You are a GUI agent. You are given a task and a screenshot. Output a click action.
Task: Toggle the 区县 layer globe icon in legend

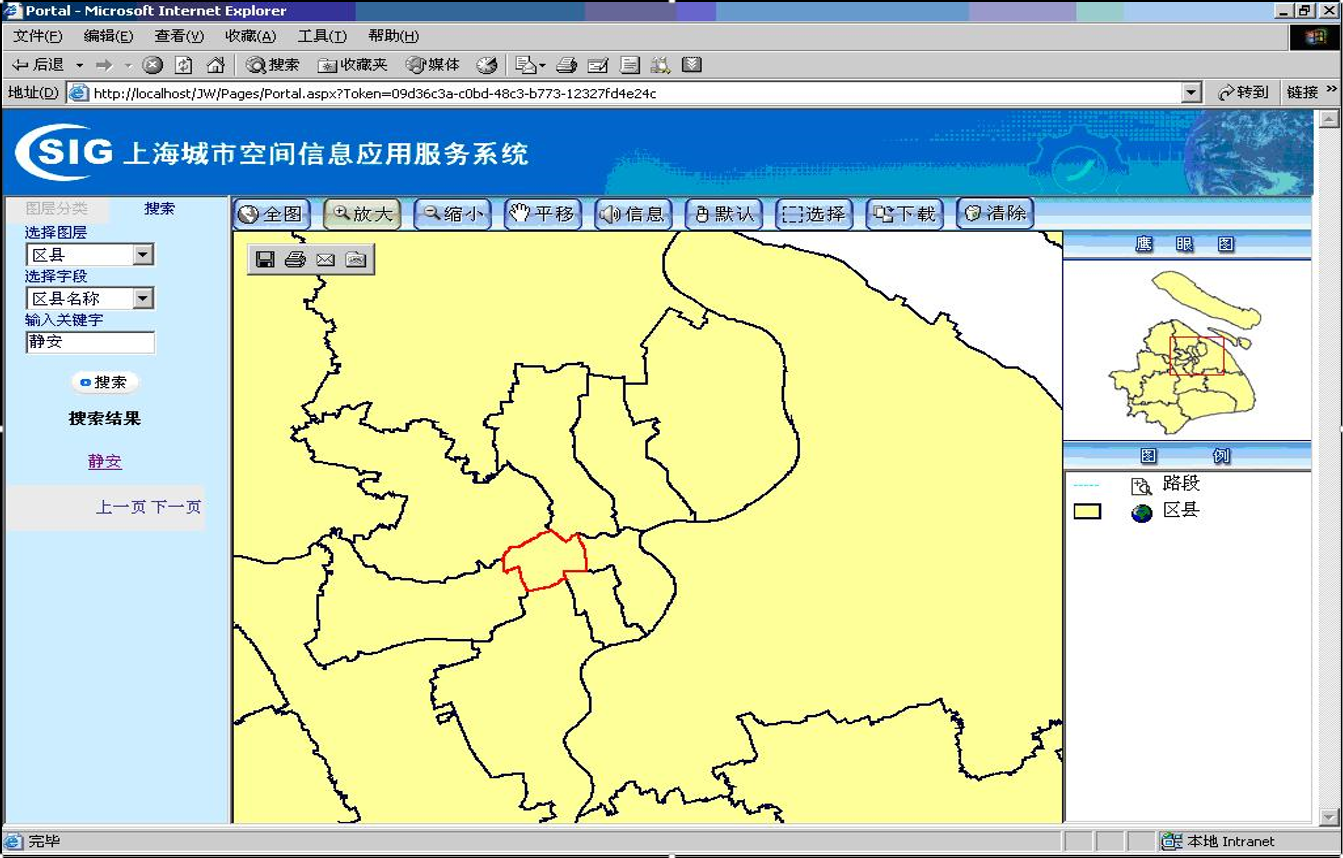coord(1141,512)
